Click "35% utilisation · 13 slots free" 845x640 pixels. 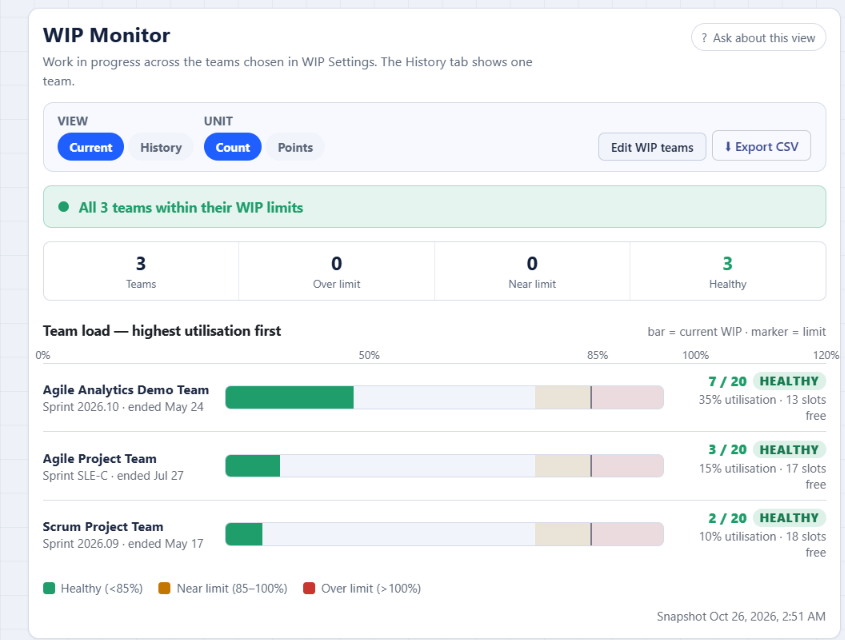762,408
